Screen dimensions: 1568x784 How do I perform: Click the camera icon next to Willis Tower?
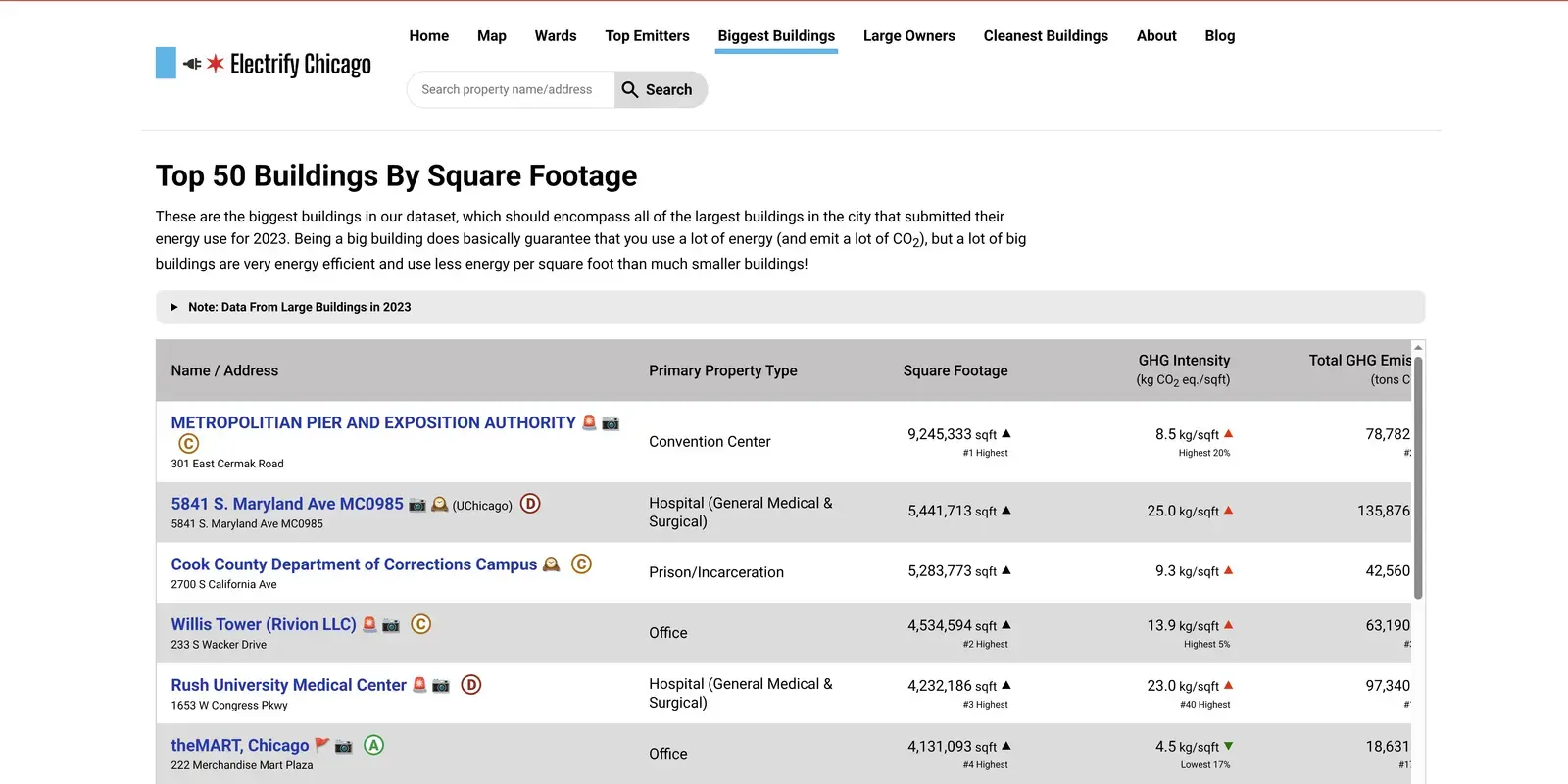pos(391,625)
